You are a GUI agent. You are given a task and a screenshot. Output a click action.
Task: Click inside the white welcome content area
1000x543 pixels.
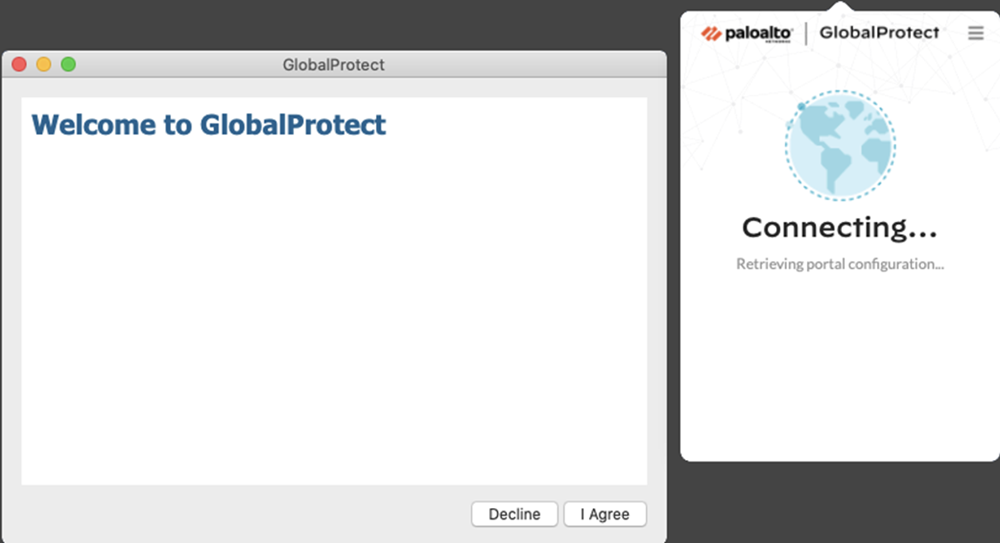334,320
